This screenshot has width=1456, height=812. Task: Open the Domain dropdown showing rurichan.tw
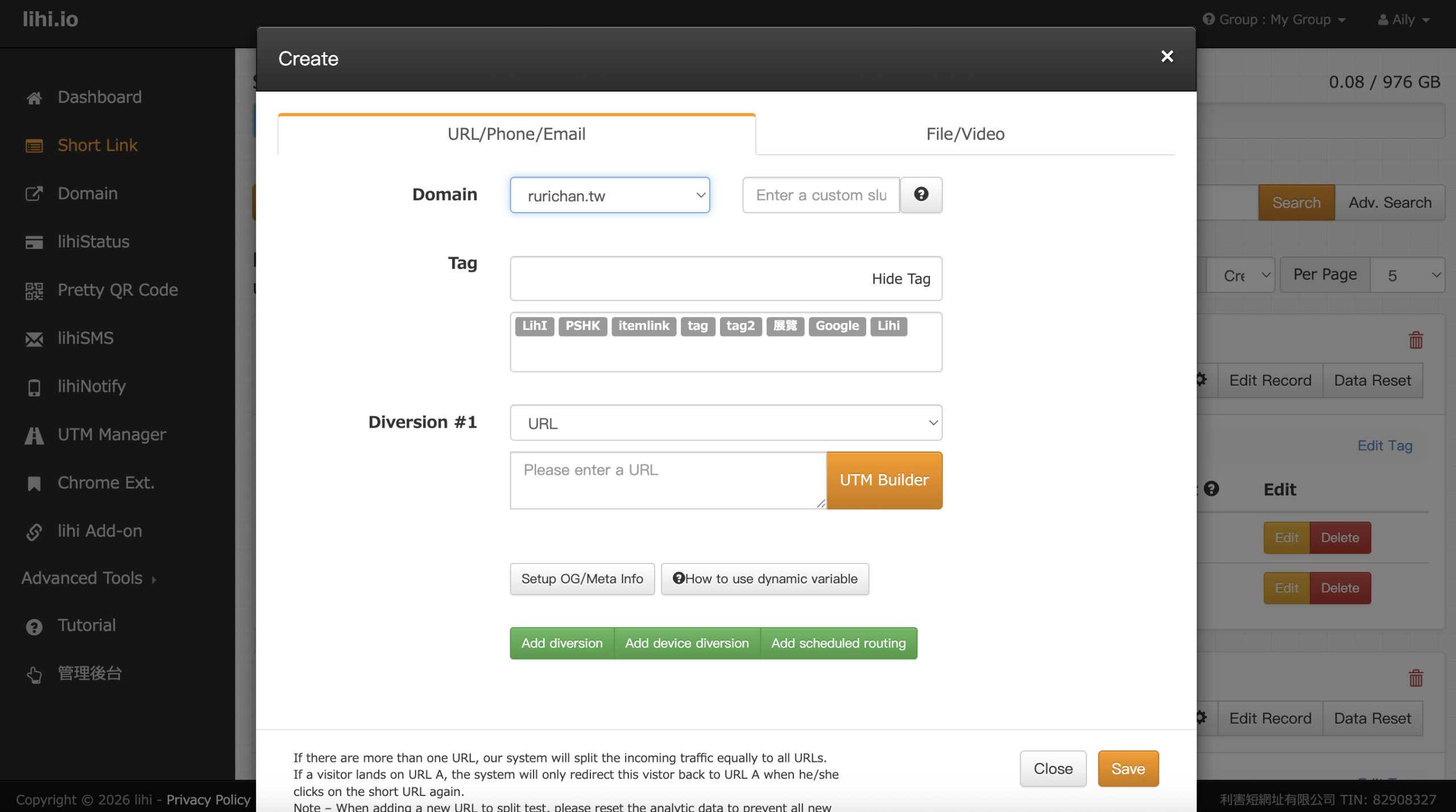(610, 195)
